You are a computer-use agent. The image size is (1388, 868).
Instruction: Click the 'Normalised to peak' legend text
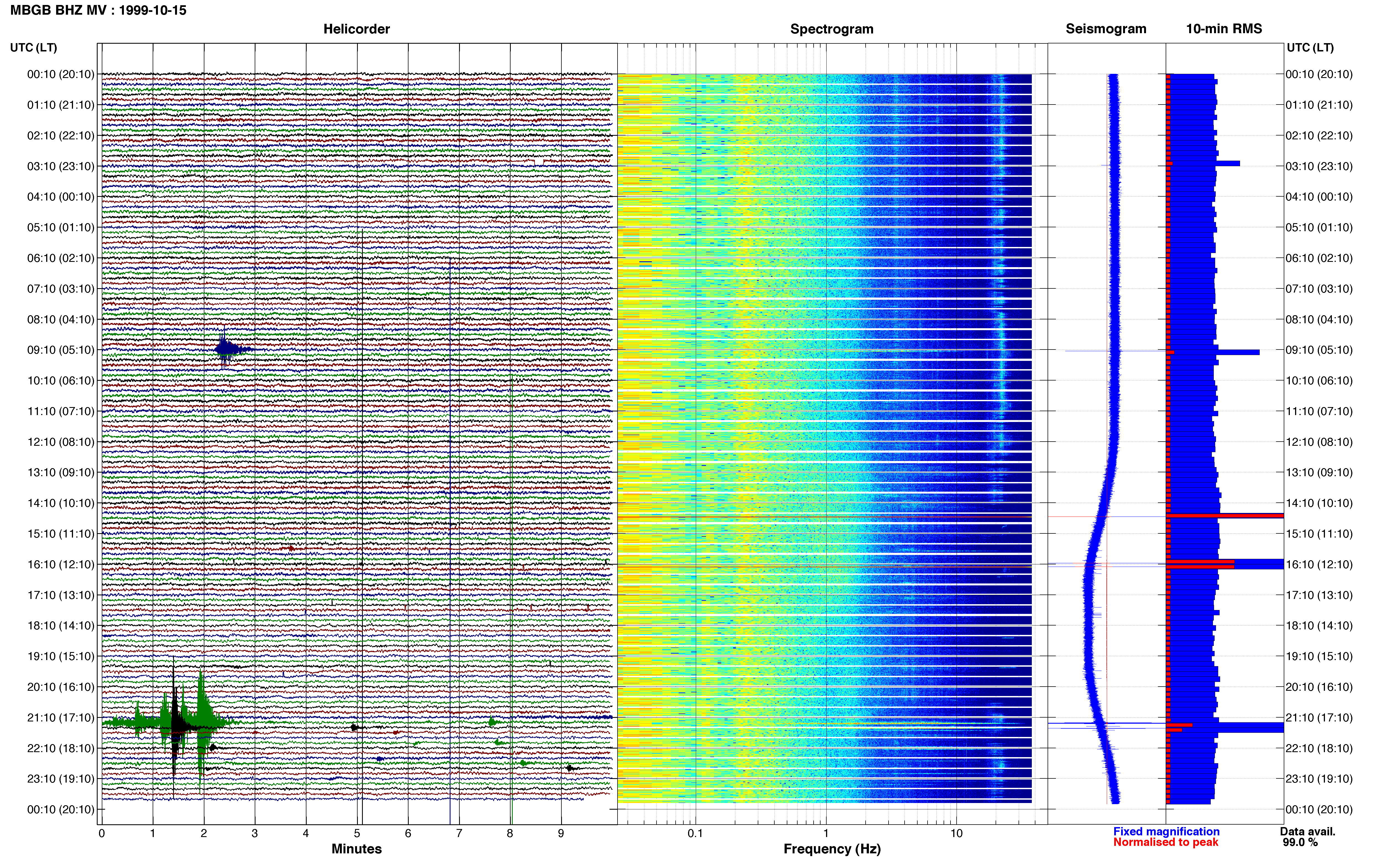click(x=1165, y=843)
